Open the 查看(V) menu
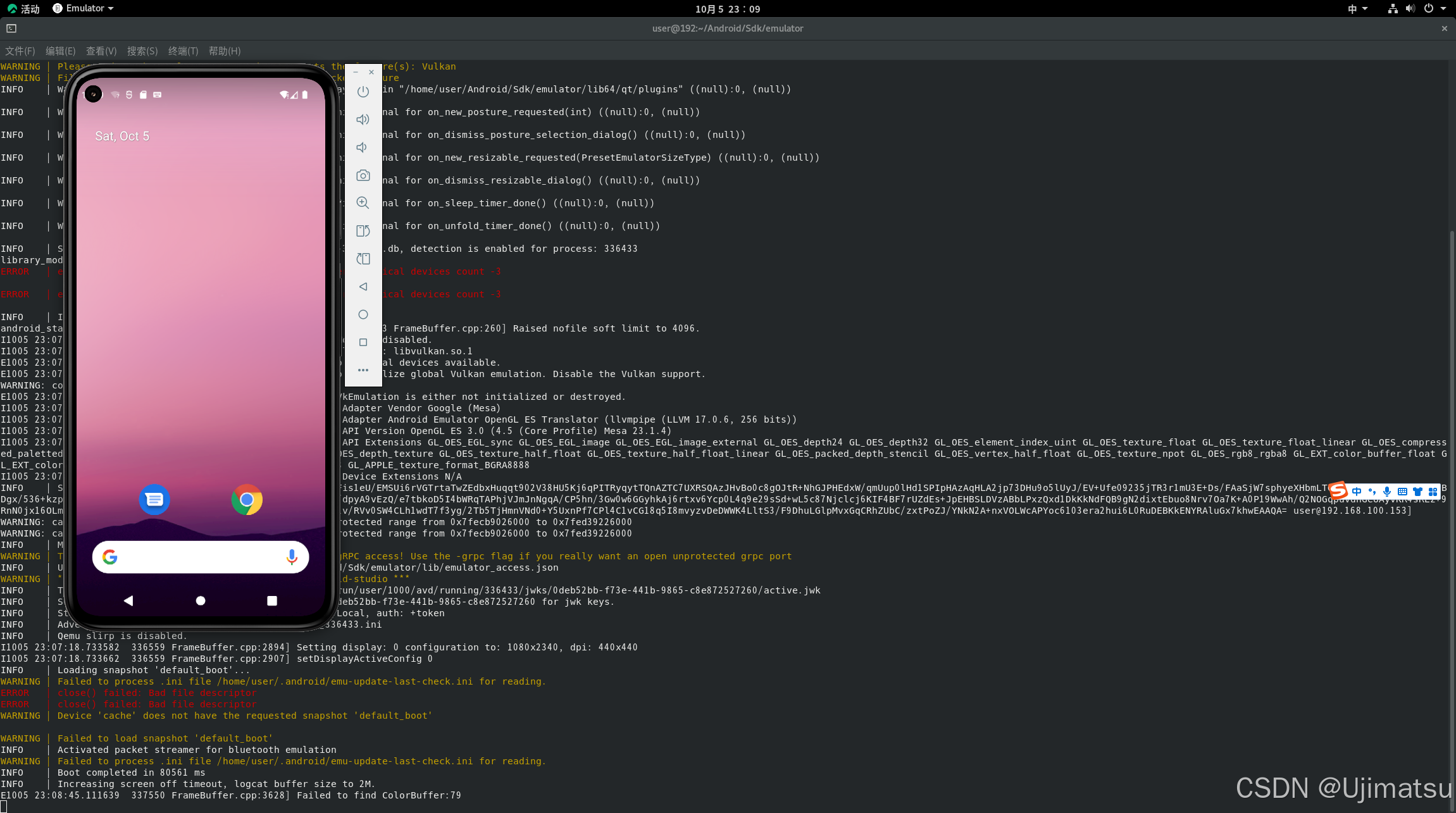Screen dimensions: 1456x813 pos(101,51)
